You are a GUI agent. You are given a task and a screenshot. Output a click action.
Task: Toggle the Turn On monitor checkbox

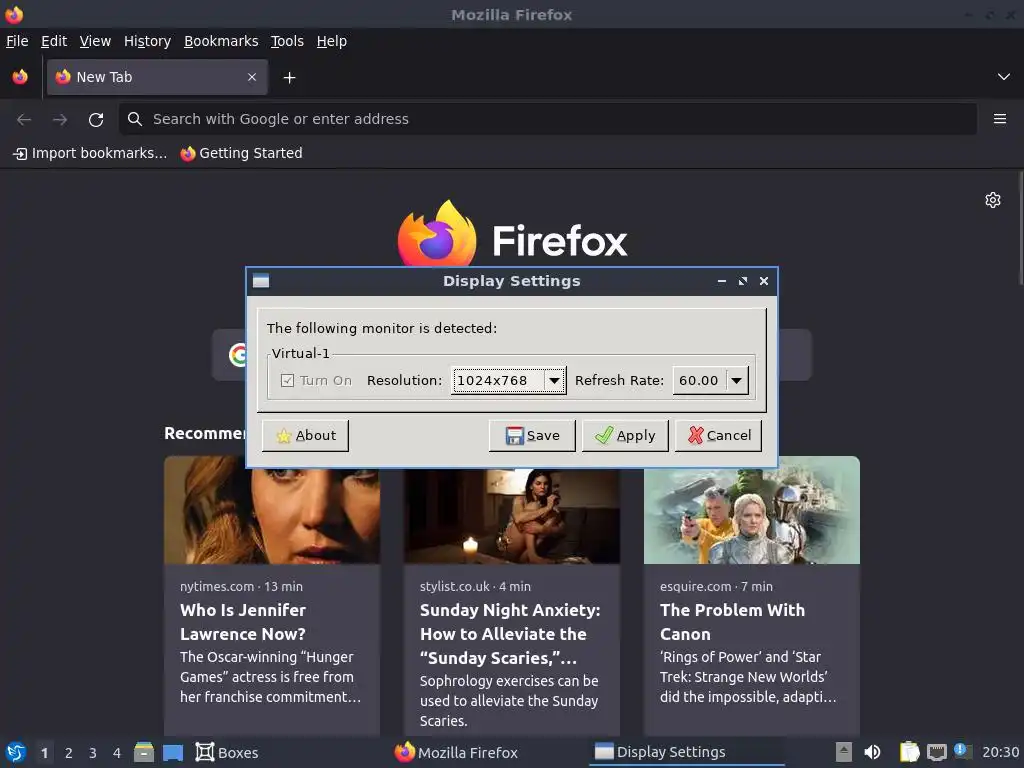(287, 381)
